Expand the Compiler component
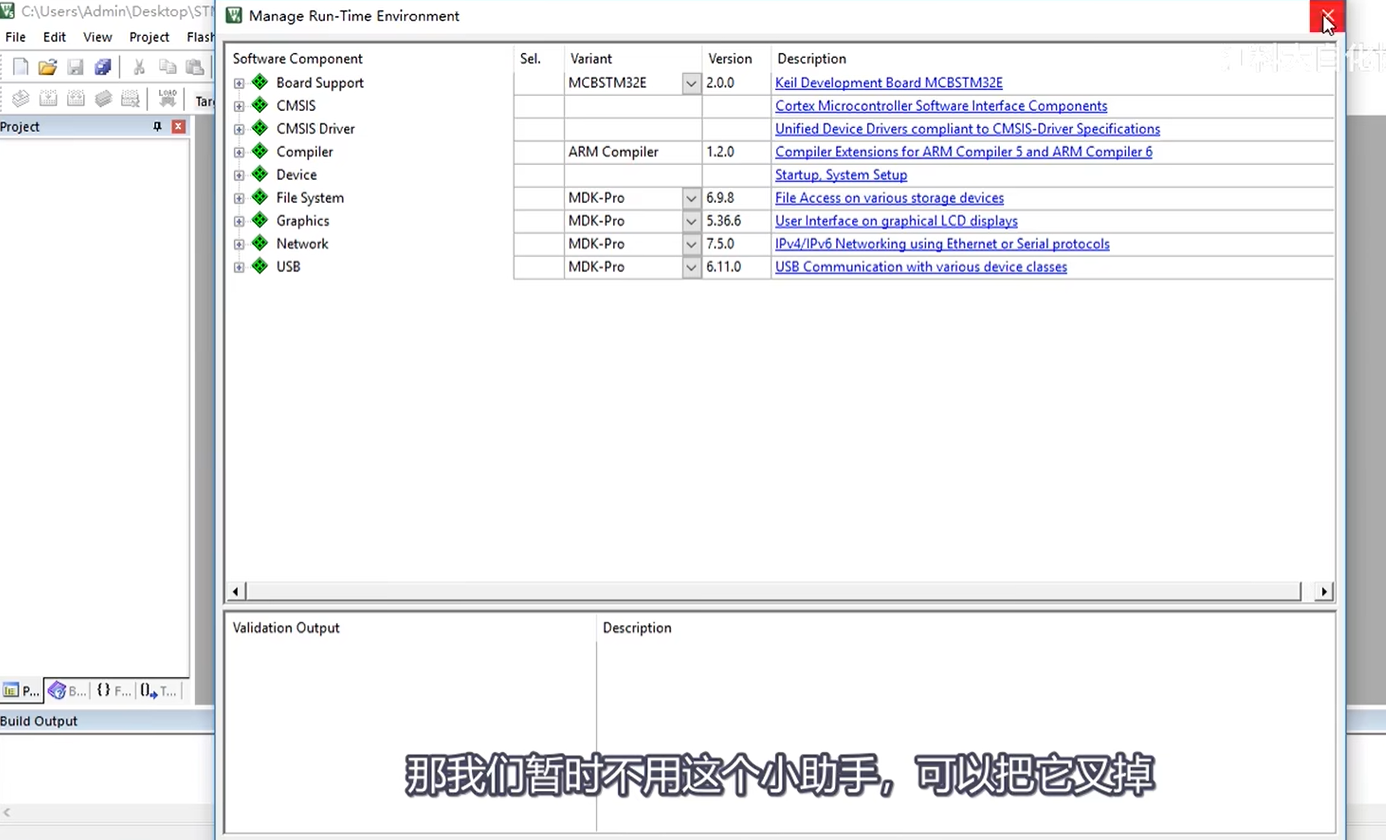 tap(239, 152)
